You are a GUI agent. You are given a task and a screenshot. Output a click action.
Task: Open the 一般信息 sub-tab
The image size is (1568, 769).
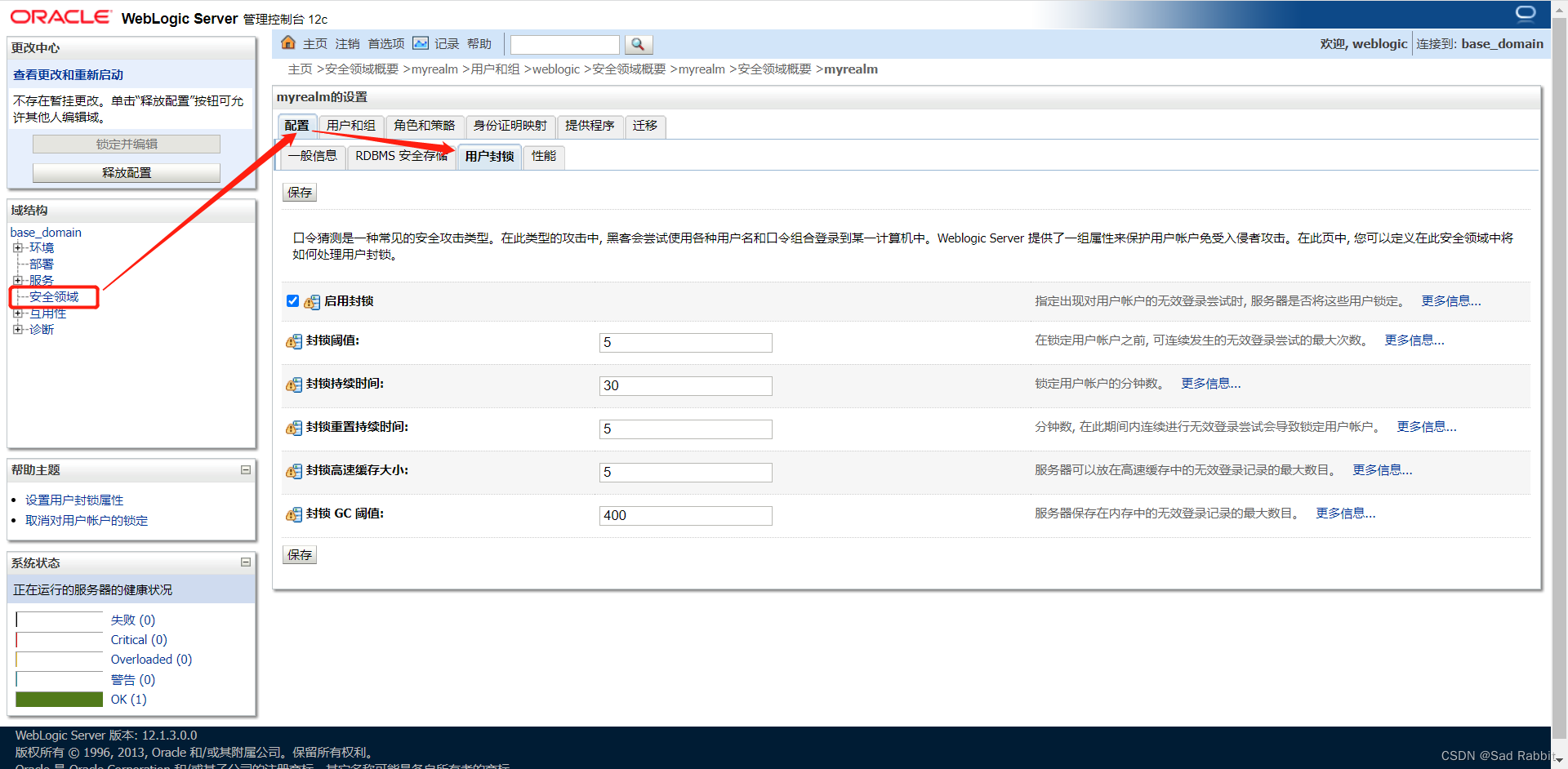[x=313, y=156]
